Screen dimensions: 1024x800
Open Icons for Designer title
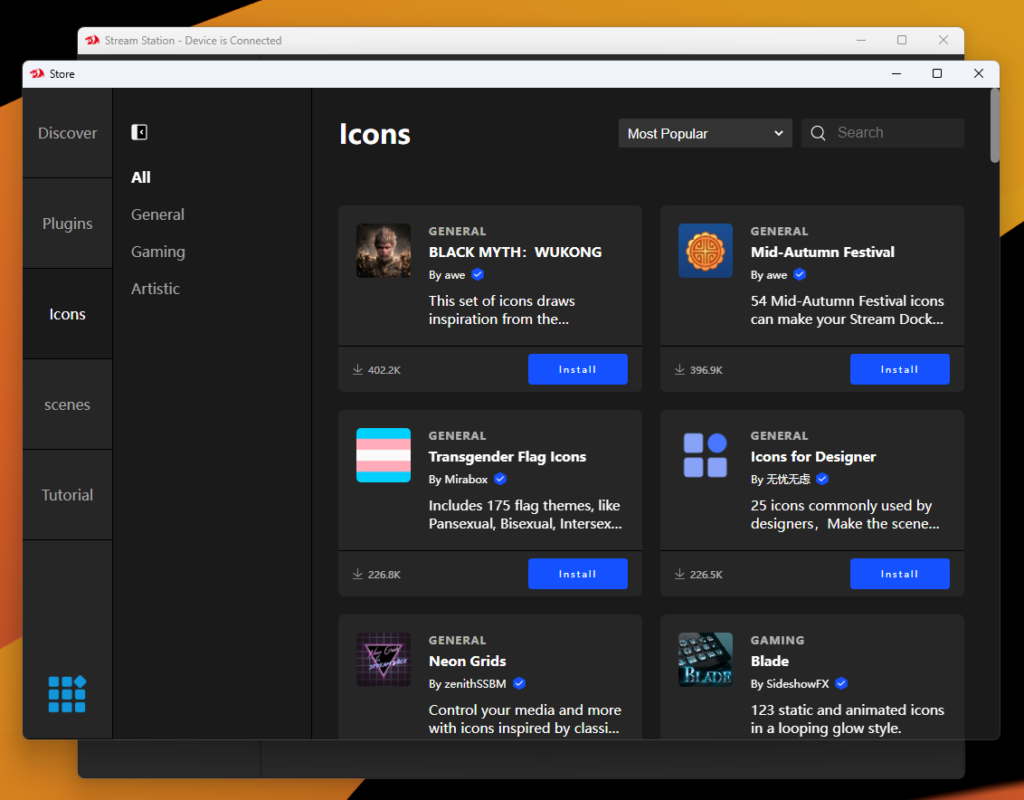point(813,456)
